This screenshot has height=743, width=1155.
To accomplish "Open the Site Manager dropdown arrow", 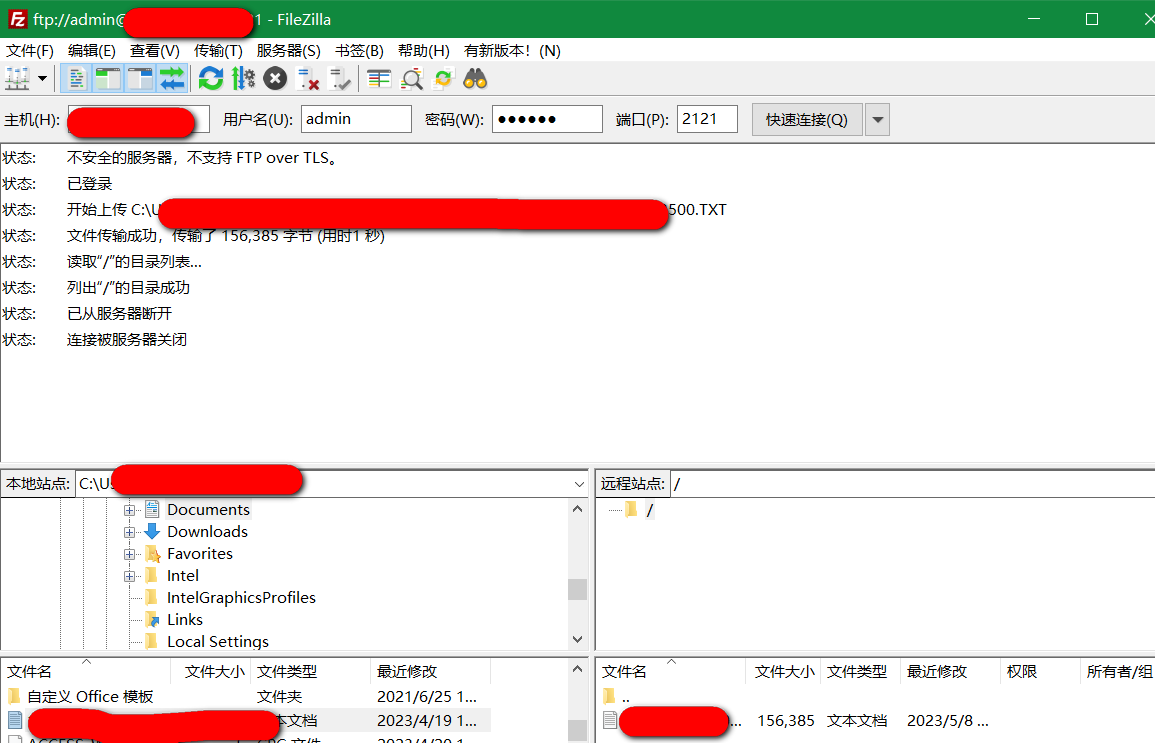I will 42,79.
